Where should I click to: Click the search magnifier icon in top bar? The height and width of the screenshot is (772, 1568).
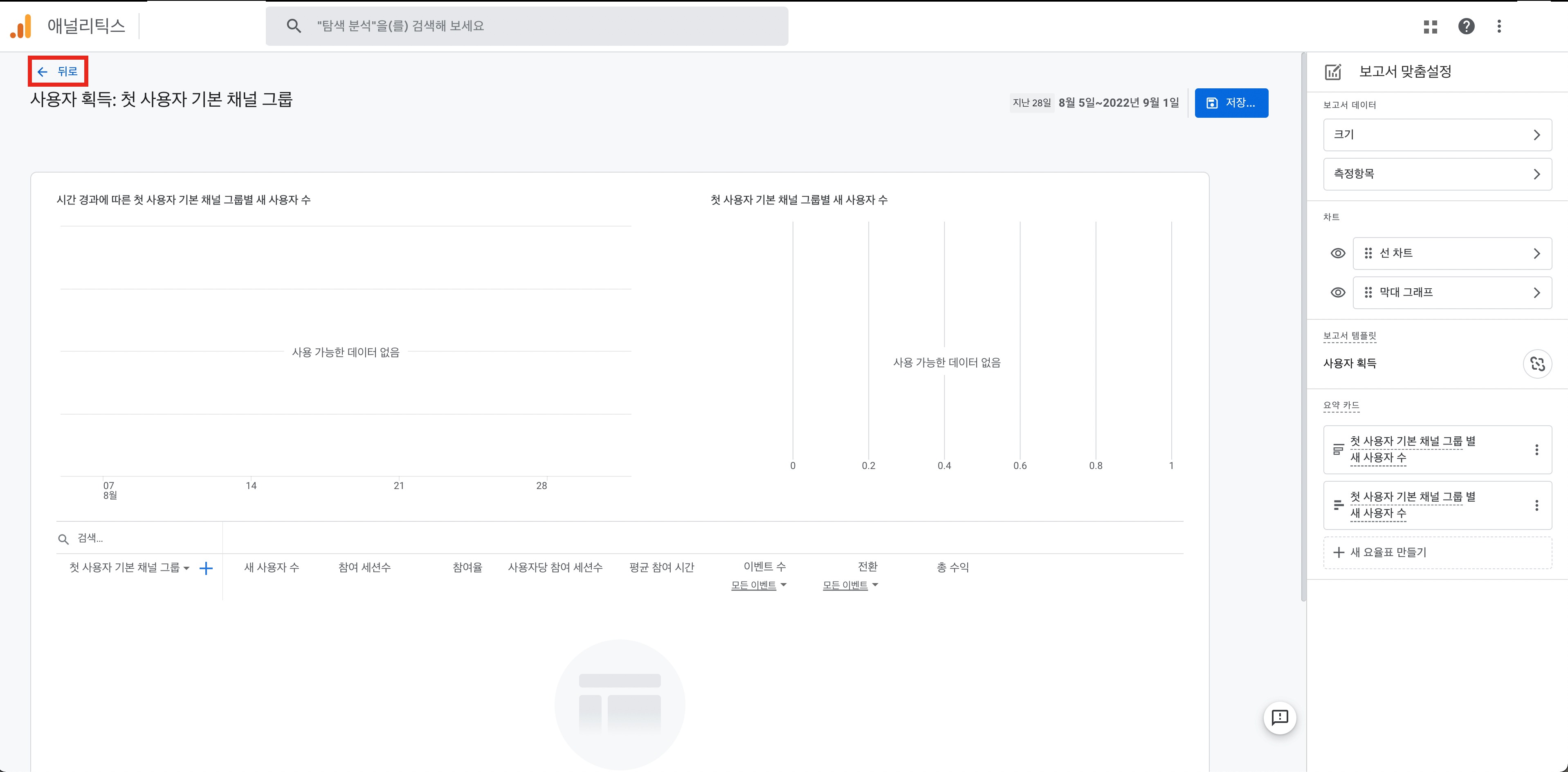point(294,26)
